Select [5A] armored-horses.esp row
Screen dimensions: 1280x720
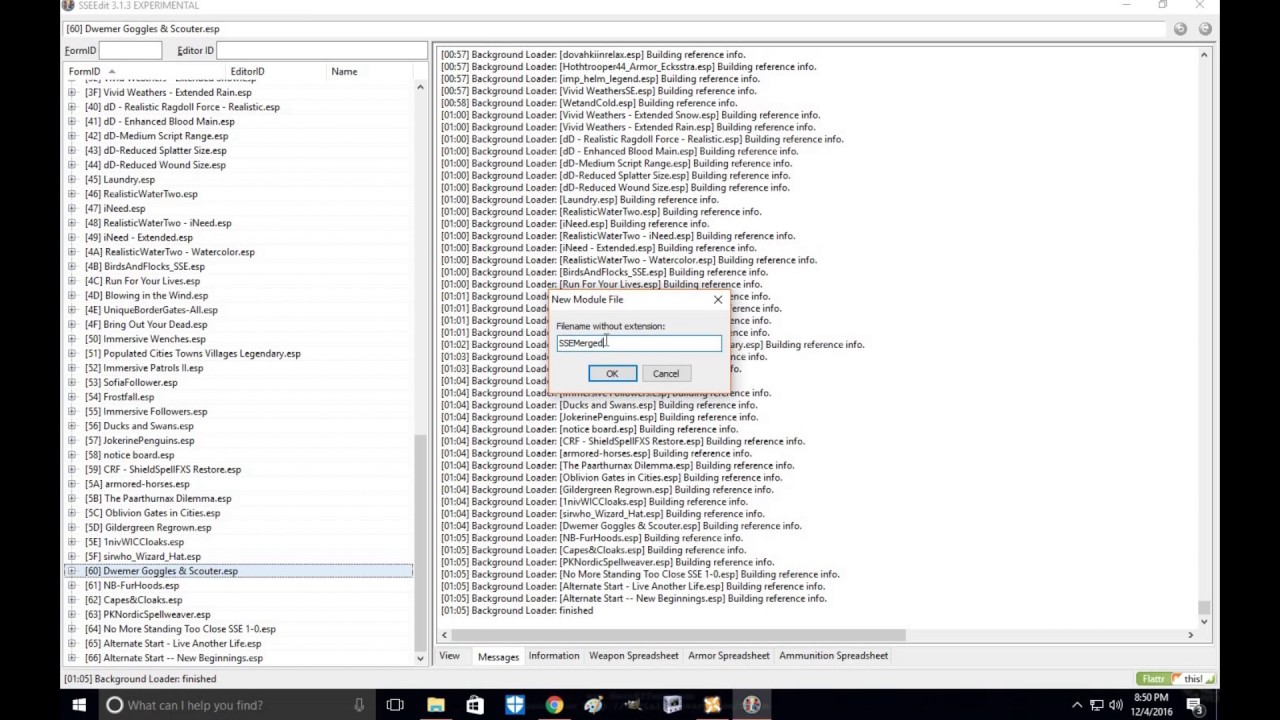pos(137,484)
